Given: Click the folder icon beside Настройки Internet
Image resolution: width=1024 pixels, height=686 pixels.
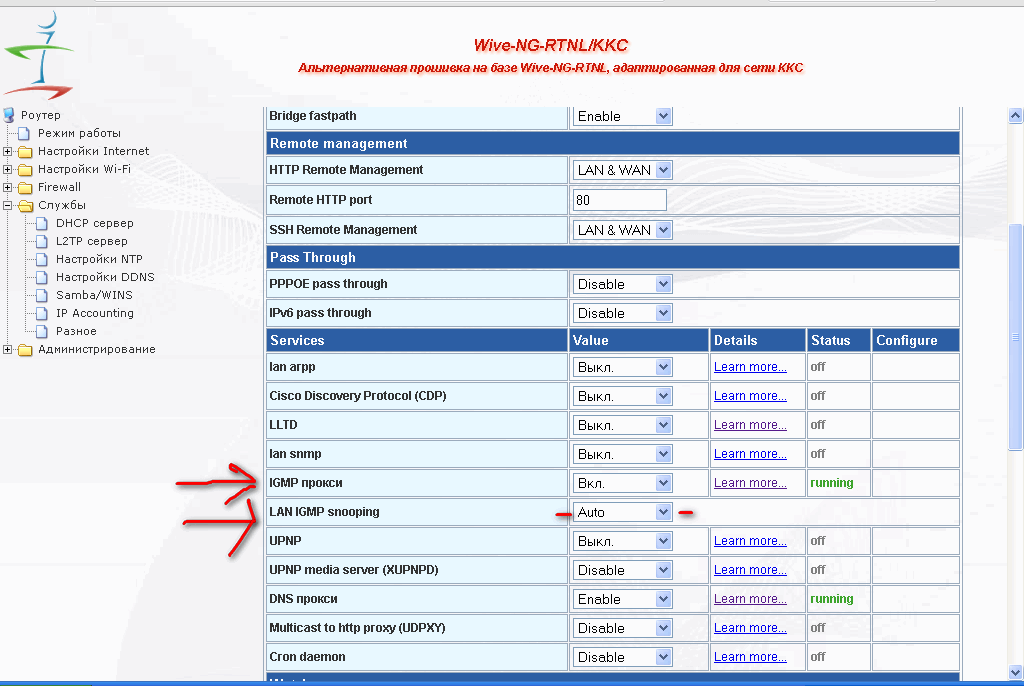Looking at the screenshot, I should point(25,152).
